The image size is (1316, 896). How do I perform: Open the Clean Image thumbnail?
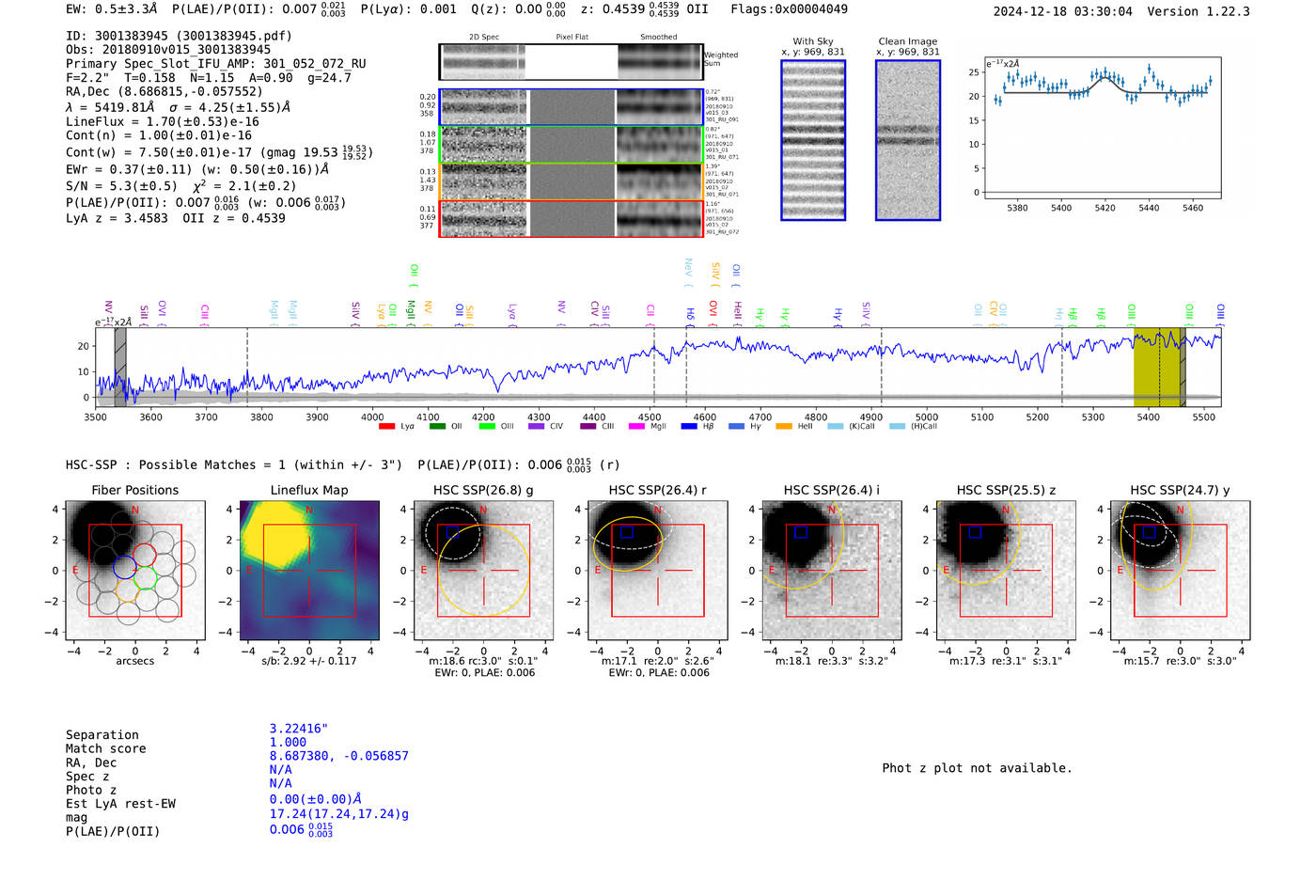[x=908, y=140]
